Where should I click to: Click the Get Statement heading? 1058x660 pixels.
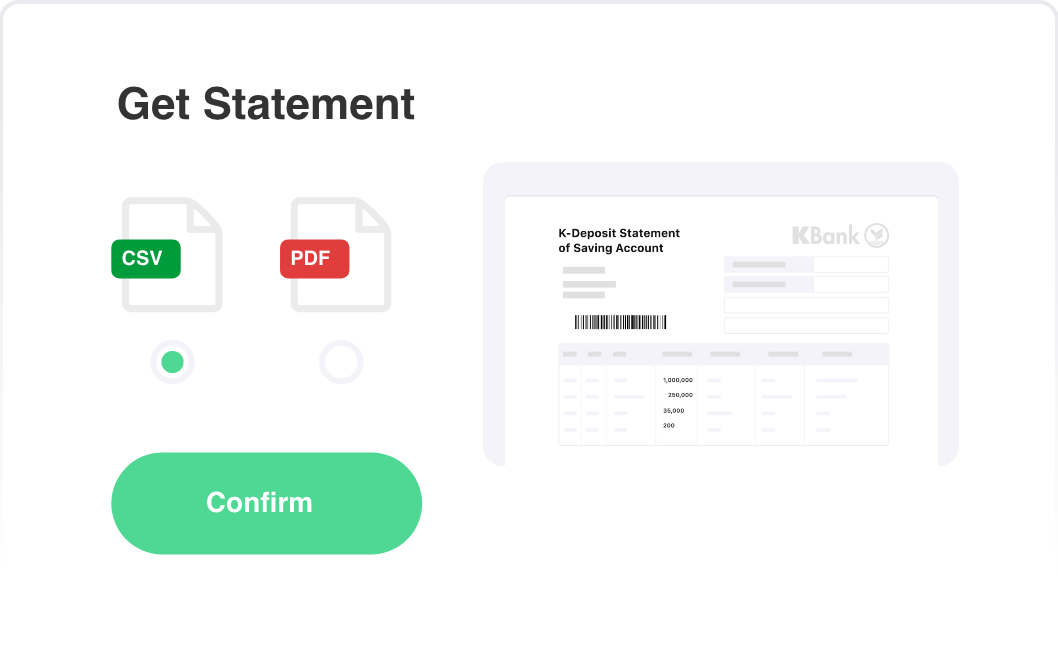(x=266, y=104)
